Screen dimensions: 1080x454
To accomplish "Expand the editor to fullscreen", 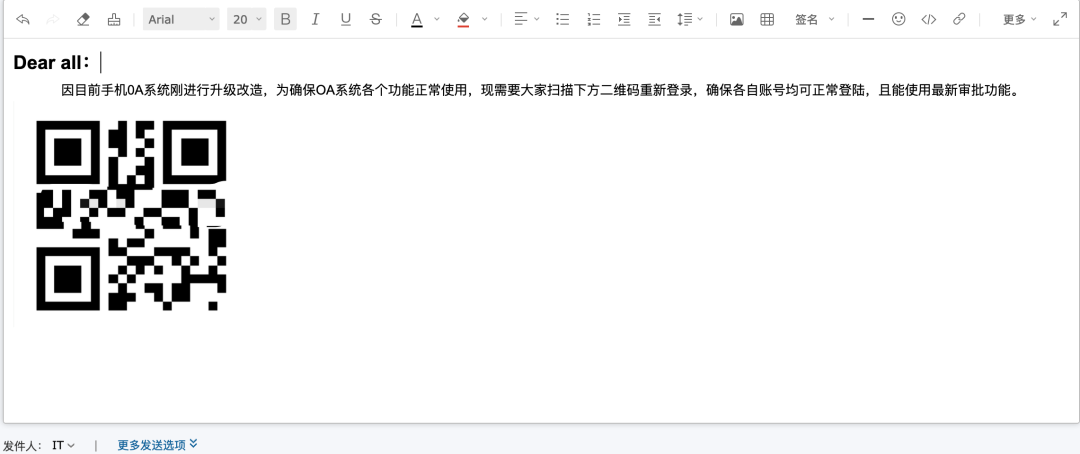I will click(1060, 19).
